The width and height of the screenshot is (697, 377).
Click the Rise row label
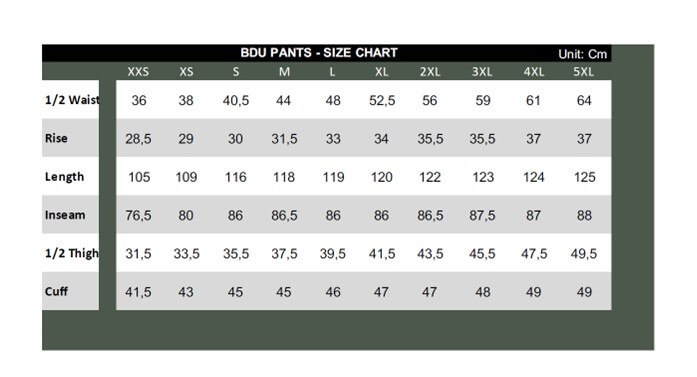tap(56, 138)
